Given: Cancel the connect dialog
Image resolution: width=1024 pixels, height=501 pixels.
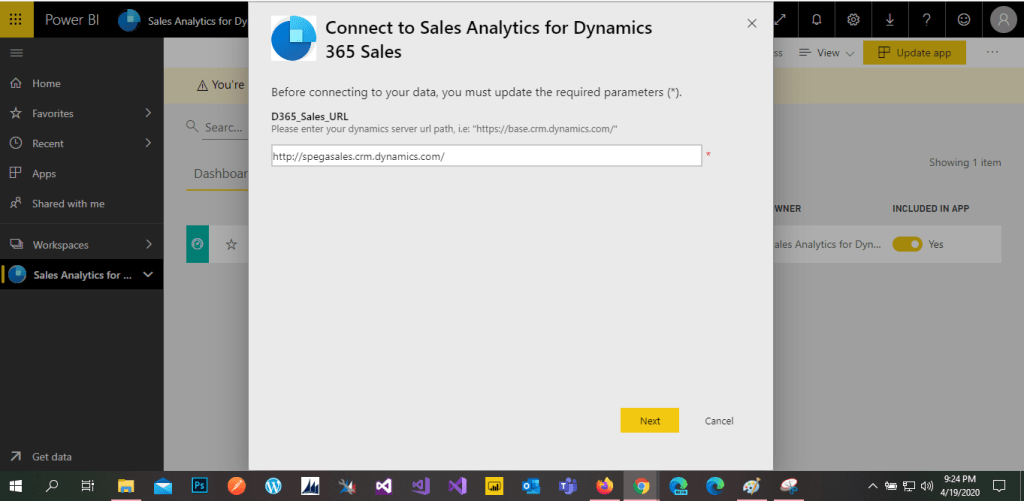Looking at the screenshot, I should point(719,421).
